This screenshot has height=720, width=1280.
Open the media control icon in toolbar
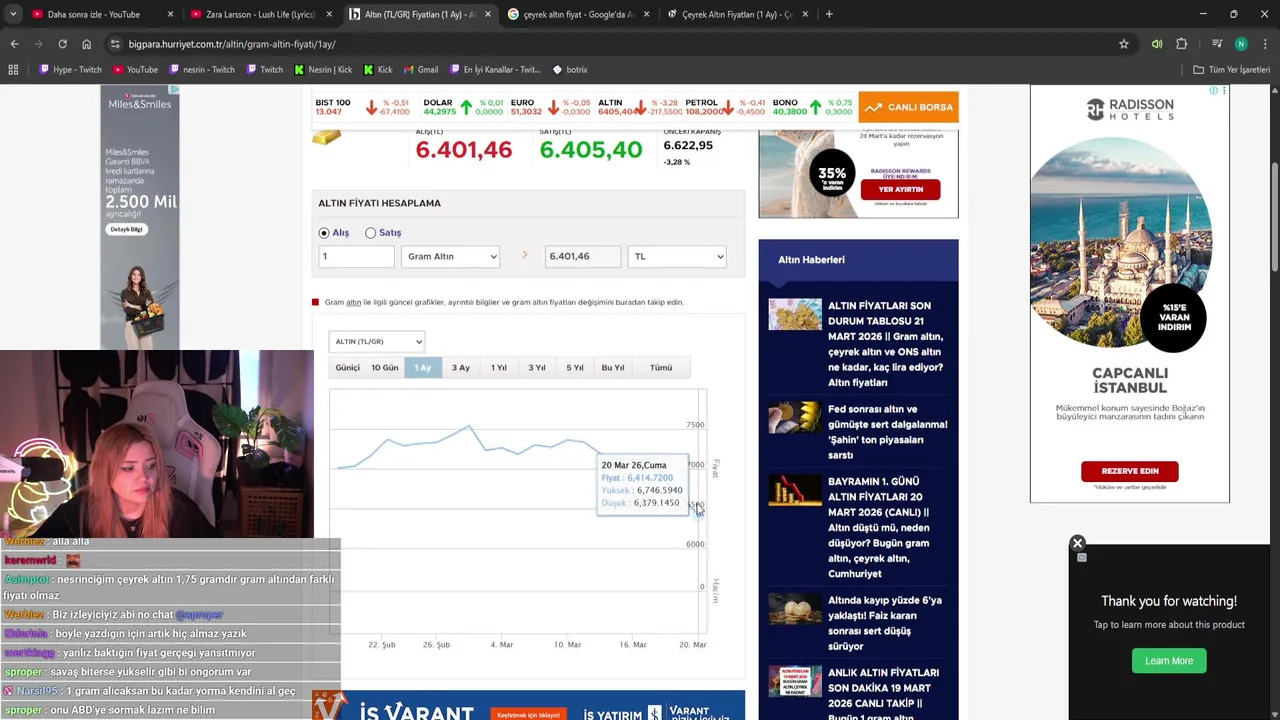[x=1217, y=44]
